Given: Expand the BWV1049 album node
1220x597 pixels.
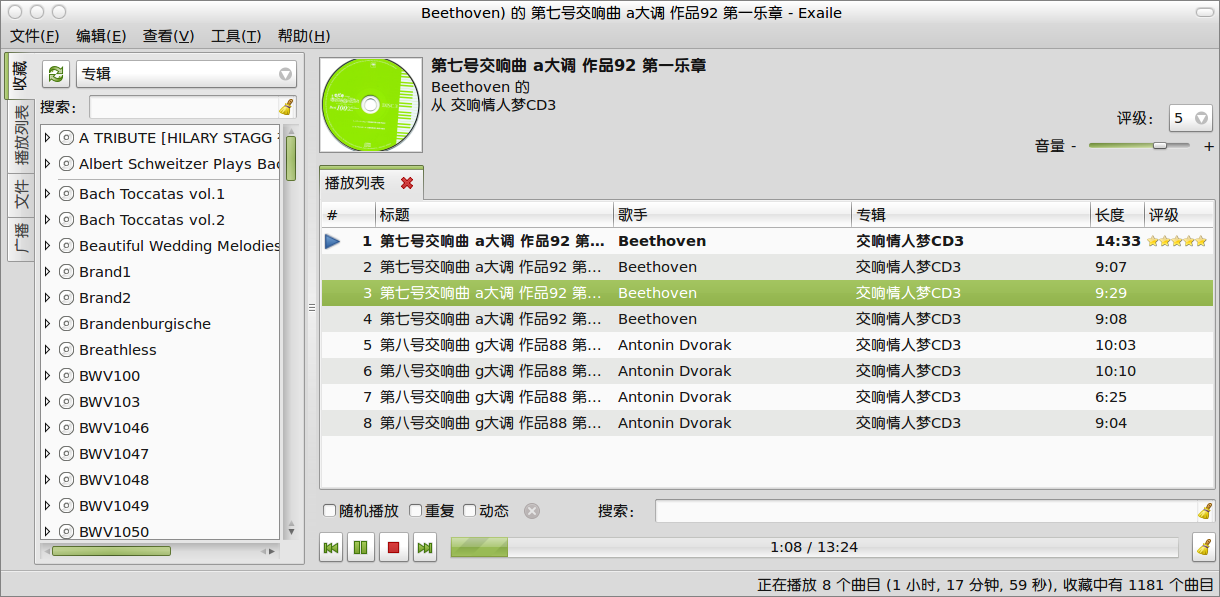Looking at the screenshot, I should (47, 506).
